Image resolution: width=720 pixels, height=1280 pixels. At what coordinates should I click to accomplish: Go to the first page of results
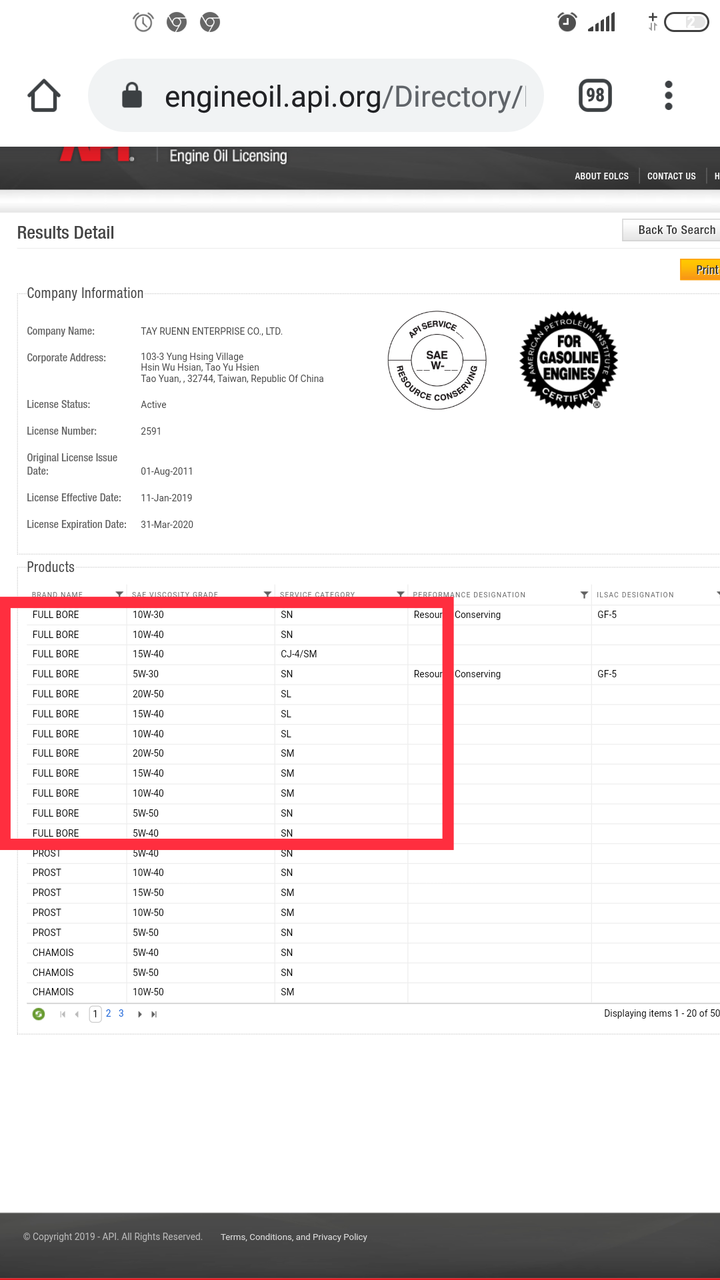click(x=63, y=1014)
